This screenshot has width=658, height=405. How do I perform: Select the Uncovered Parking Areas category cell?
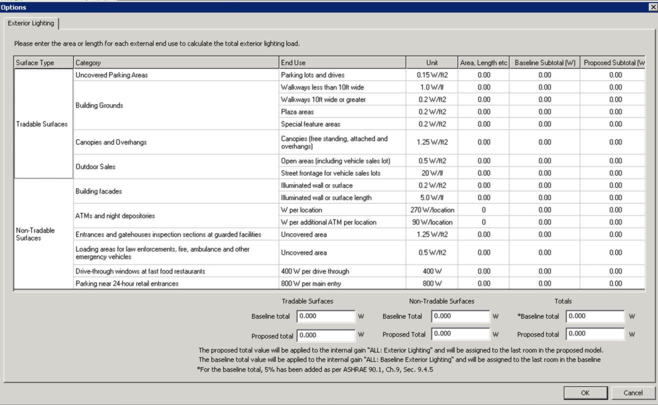(x=176, y=75)
